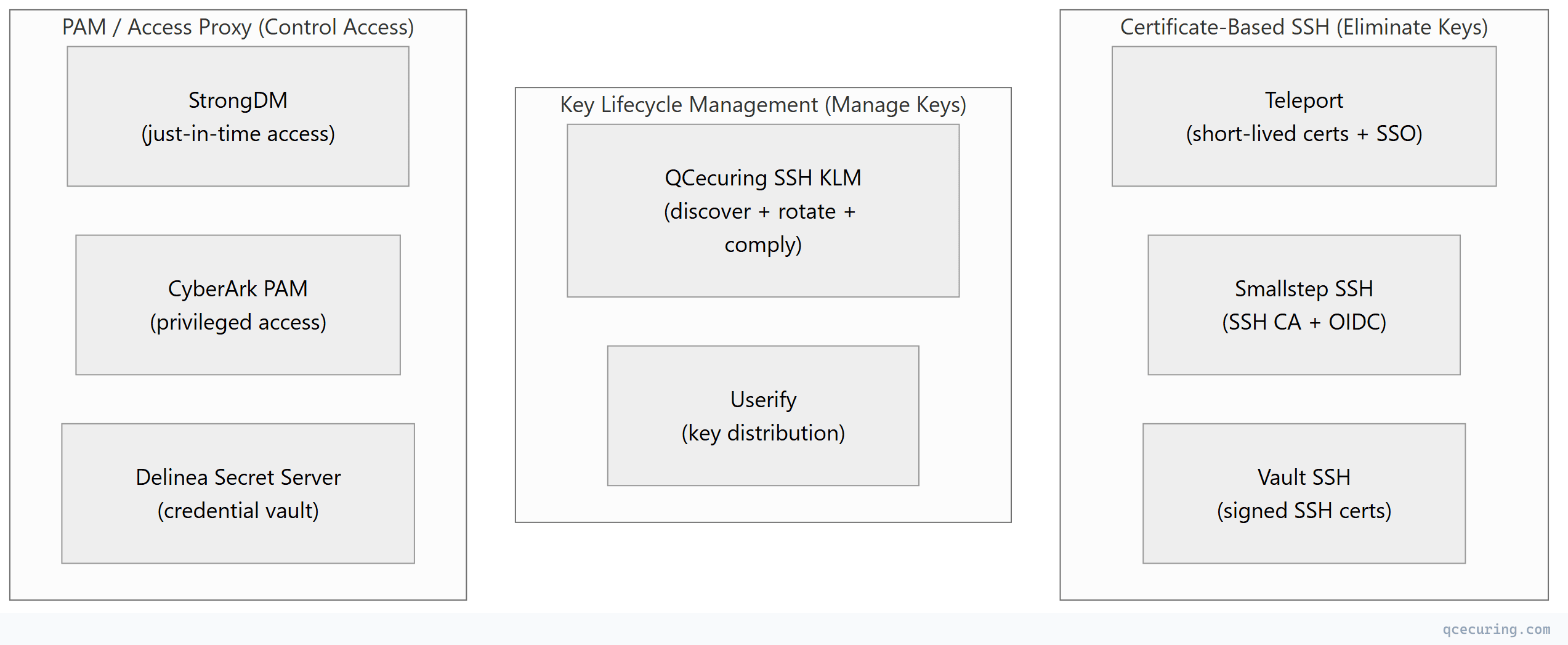This screenshot has height=645, width=1568.
Task: Open the qcecuring.com watermark link
Action: [x=1497, y=629]
